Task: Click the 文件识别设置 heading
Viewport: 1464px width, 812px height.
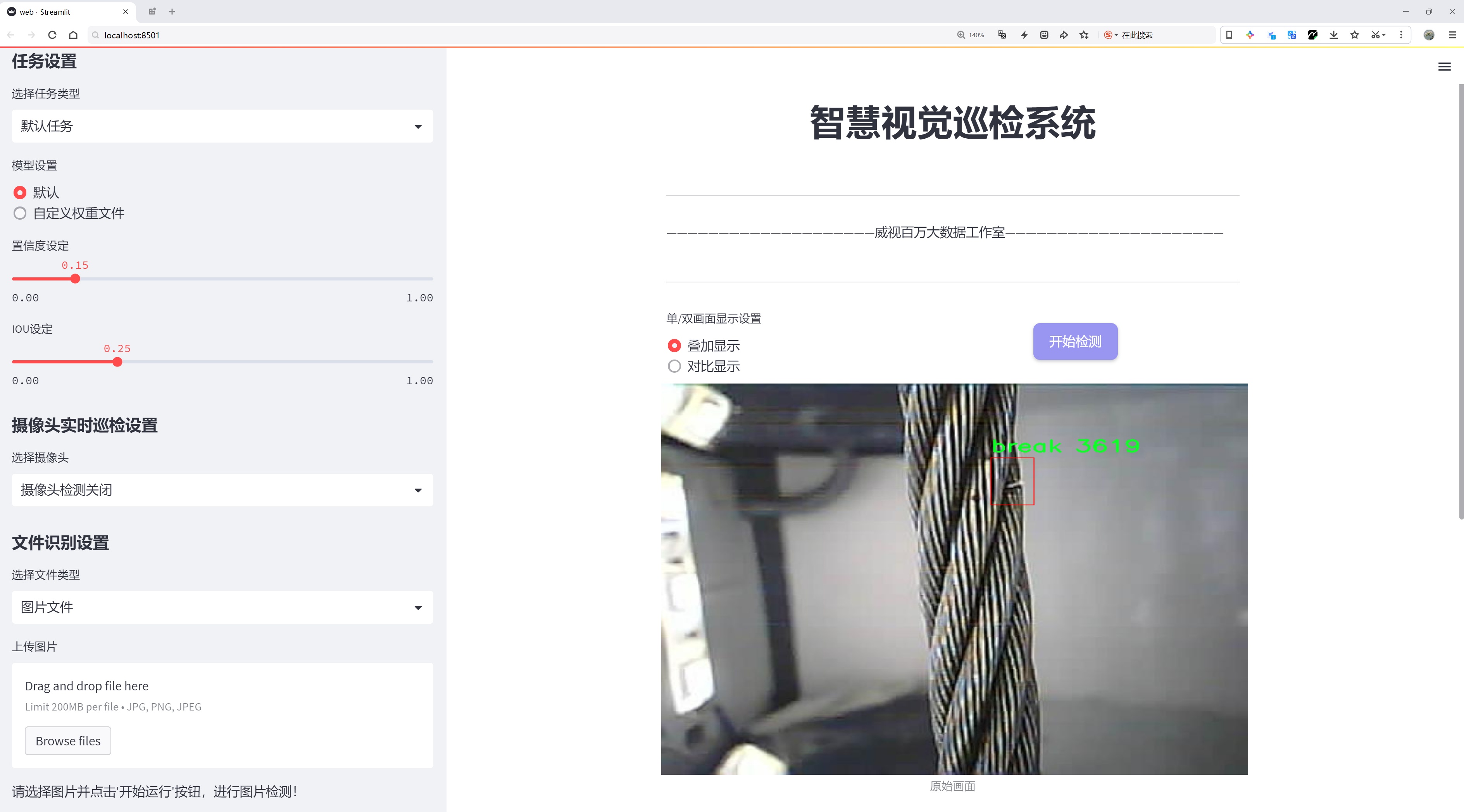Action: click(x=60, y=543)
